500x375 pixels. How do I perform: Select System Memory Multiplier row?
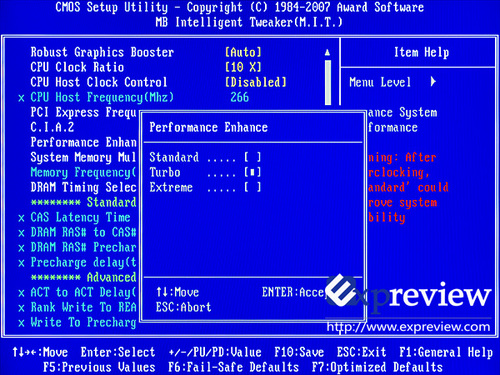tap(83, 157)
